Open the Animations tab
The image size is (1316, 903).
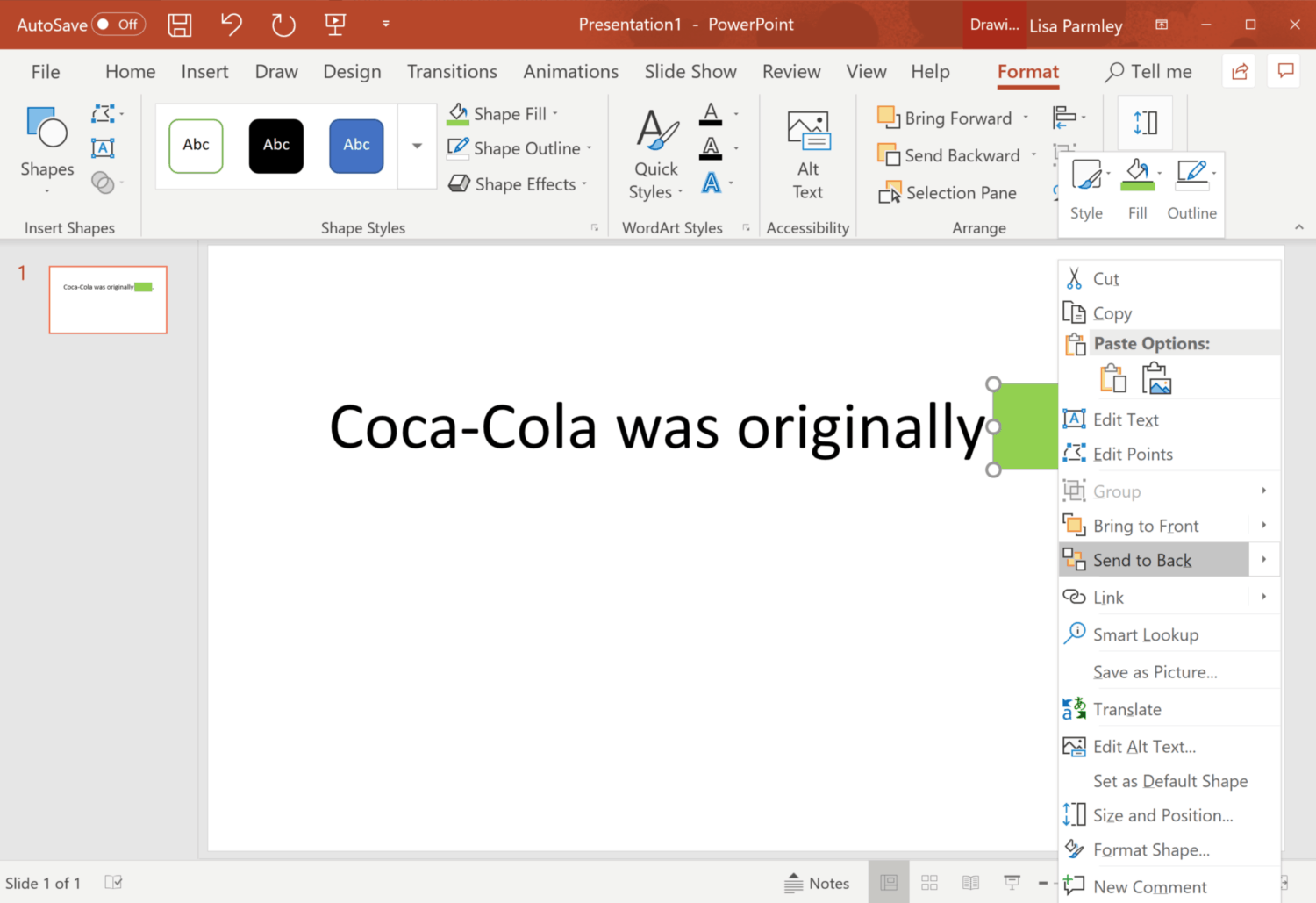pyautogui.click(x=571, y=72)
